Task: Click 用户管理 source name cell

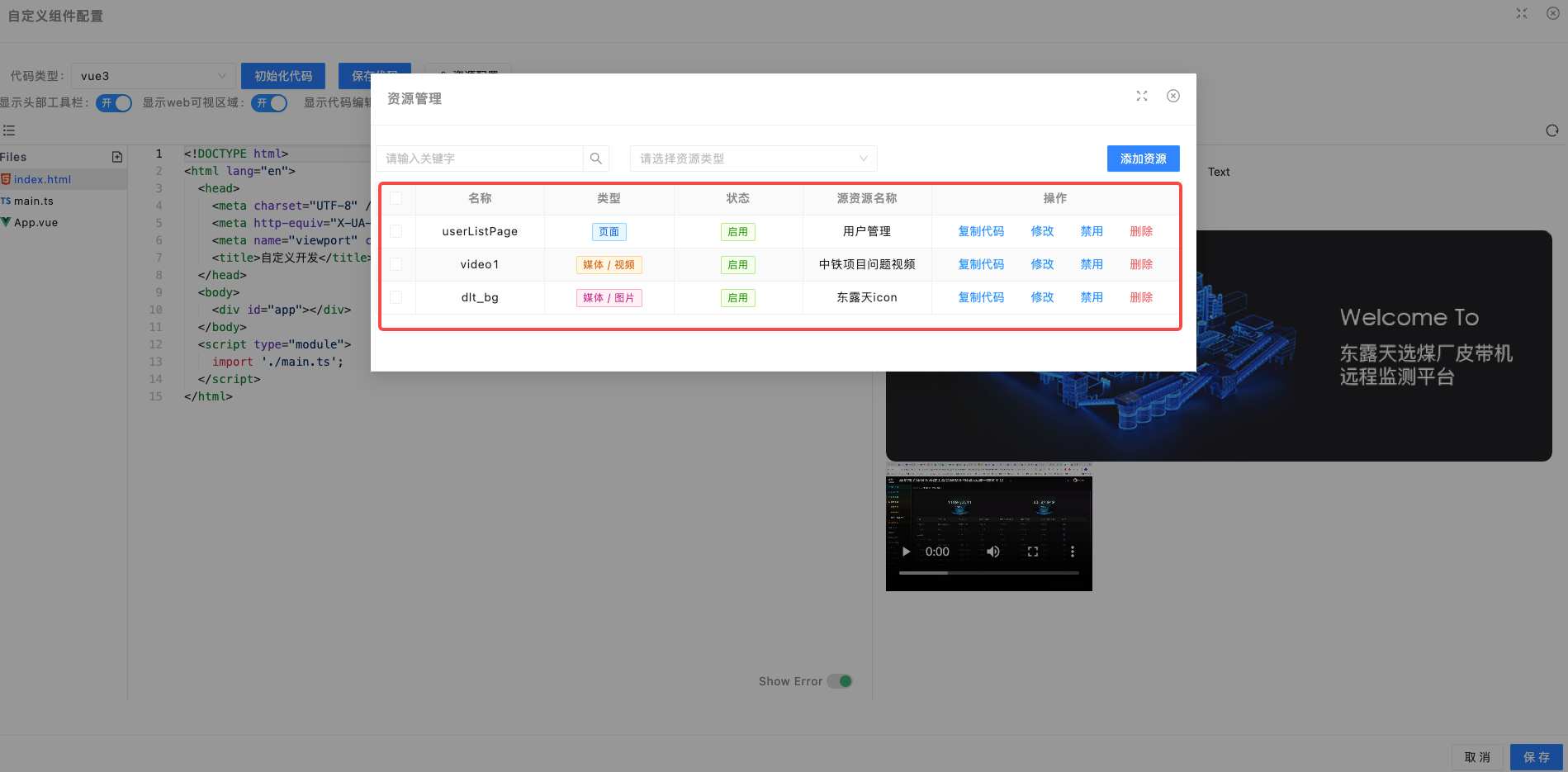Action: 867,231
